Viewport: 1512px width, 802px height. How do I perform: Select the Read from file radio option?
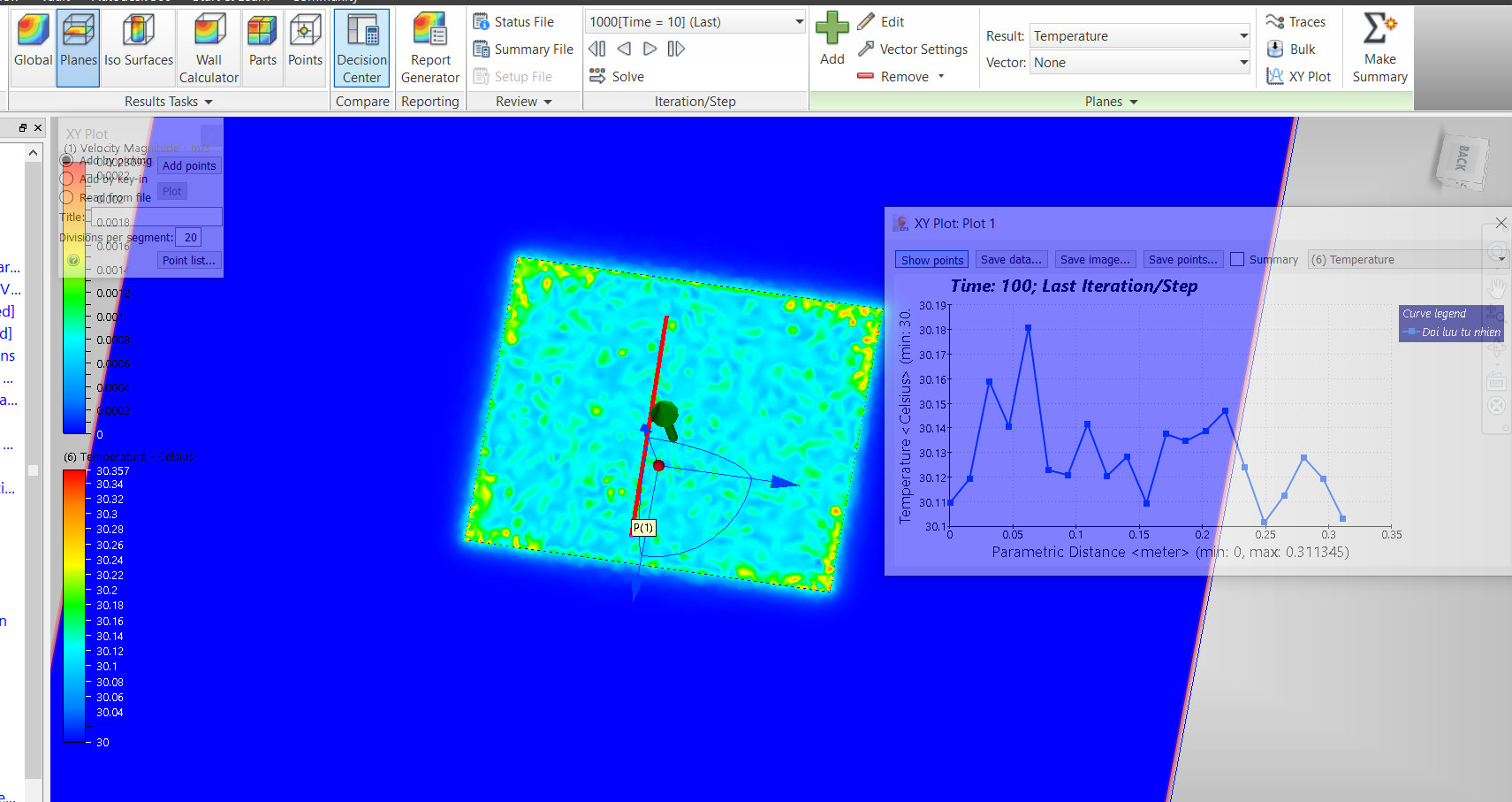(66, 197)
